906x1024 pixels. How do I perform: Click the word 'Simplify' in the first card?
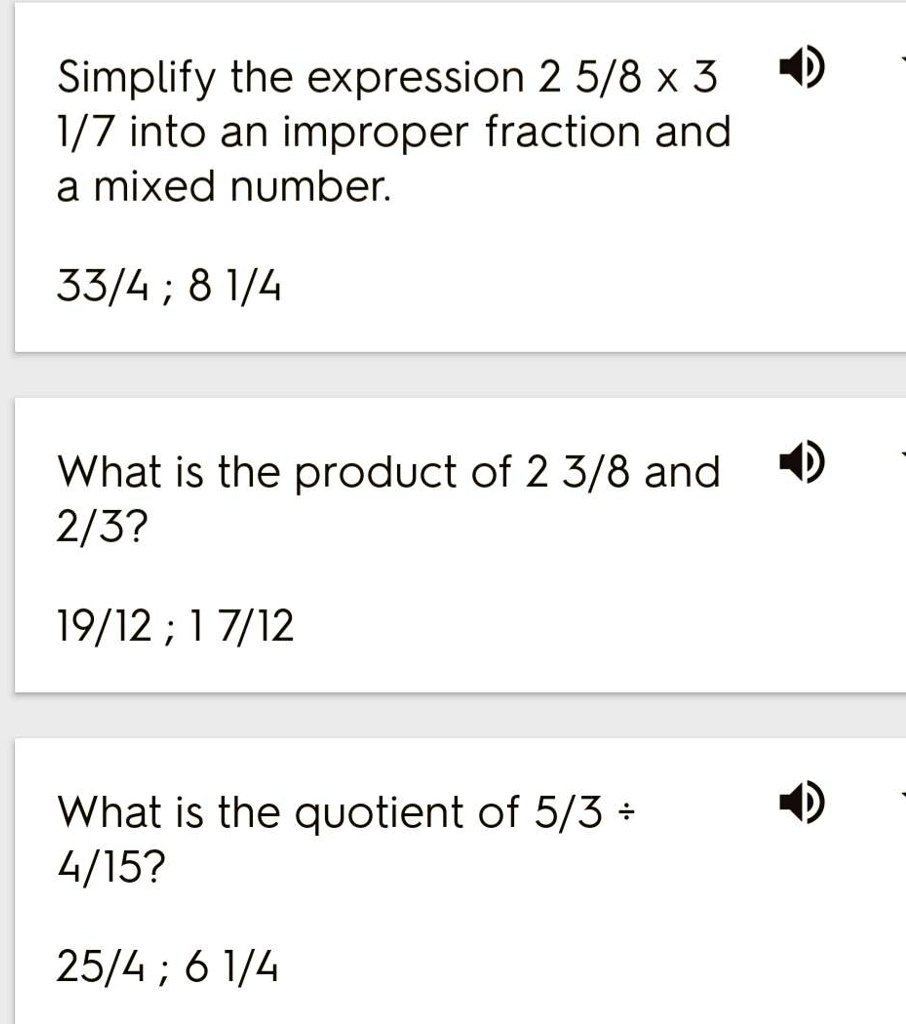pos(136,78)
